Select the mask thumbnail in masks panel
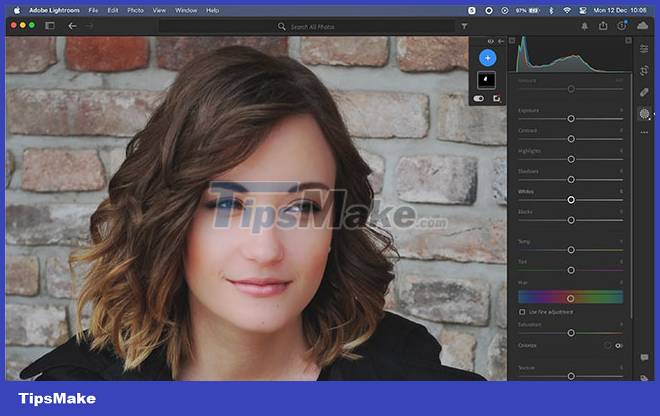Screen dimensions: 660x416 [486, 80]
